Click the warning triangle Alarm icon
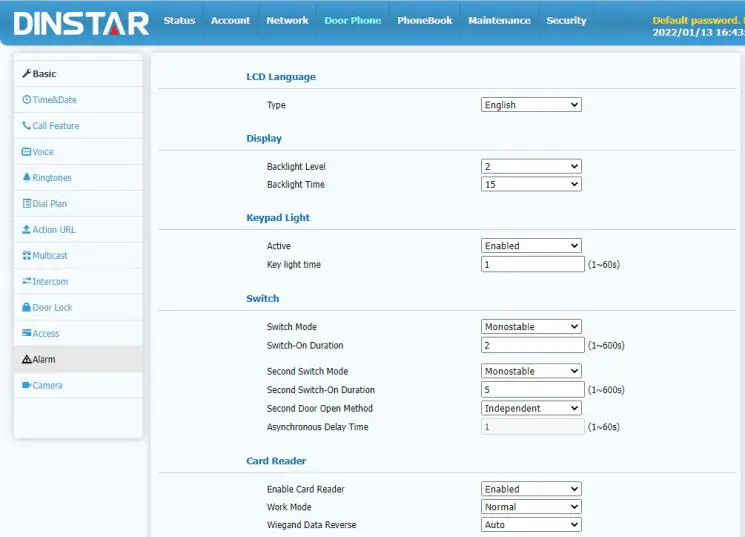This screenshot has height=537, width=745. tap(27, 360)
